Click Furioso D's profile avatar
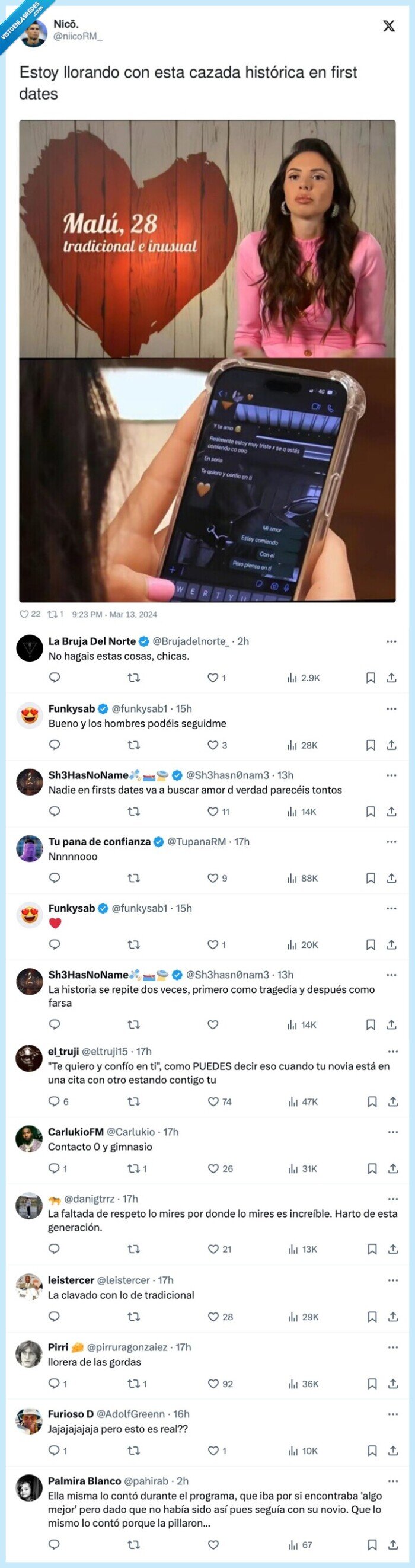 pos(29,1420)
